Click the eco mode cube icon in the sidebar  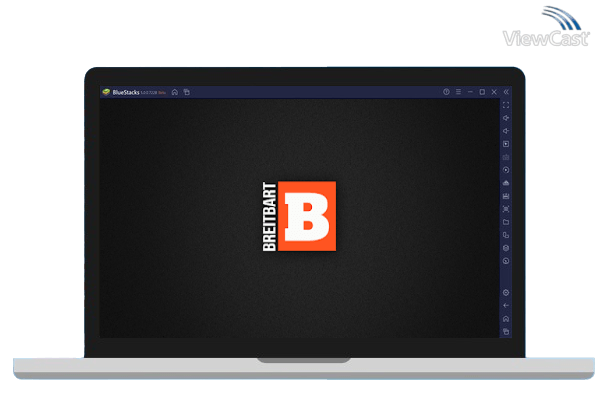click(x=506, y=248)
